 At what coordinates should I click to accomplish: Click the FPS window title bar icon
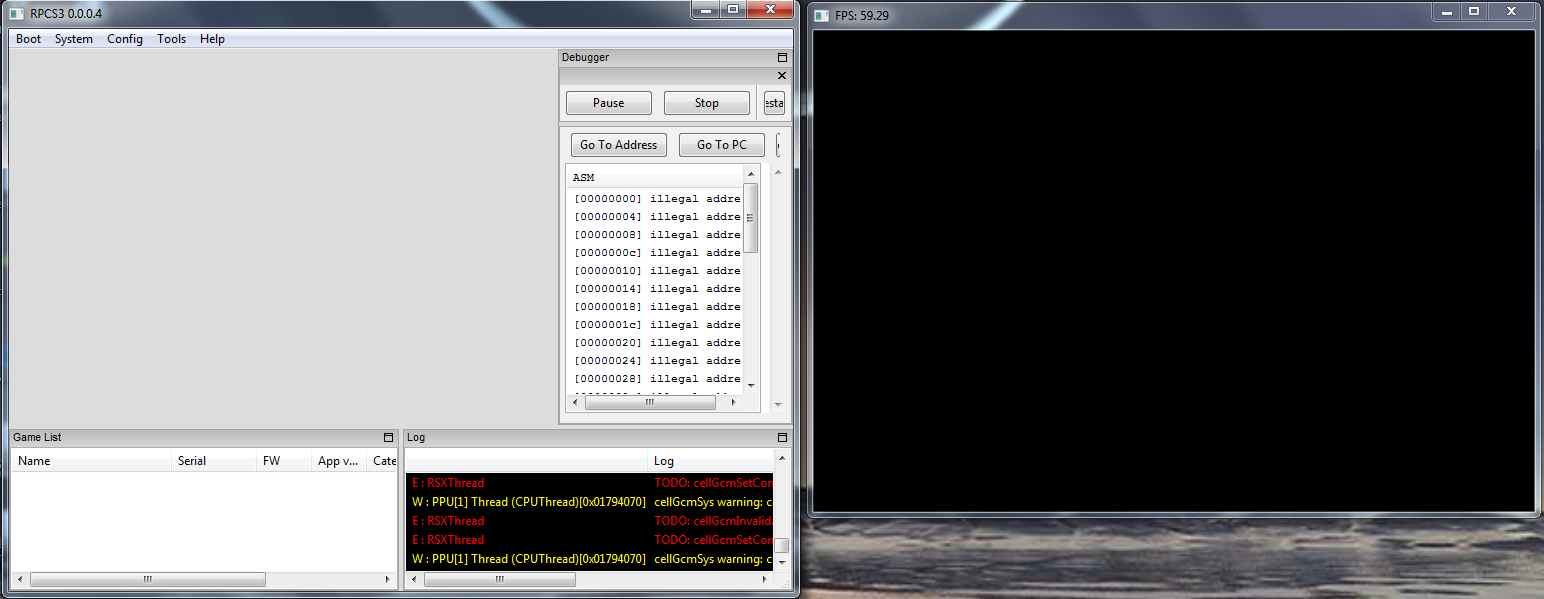pyautogui.click(x=822, y=15)
